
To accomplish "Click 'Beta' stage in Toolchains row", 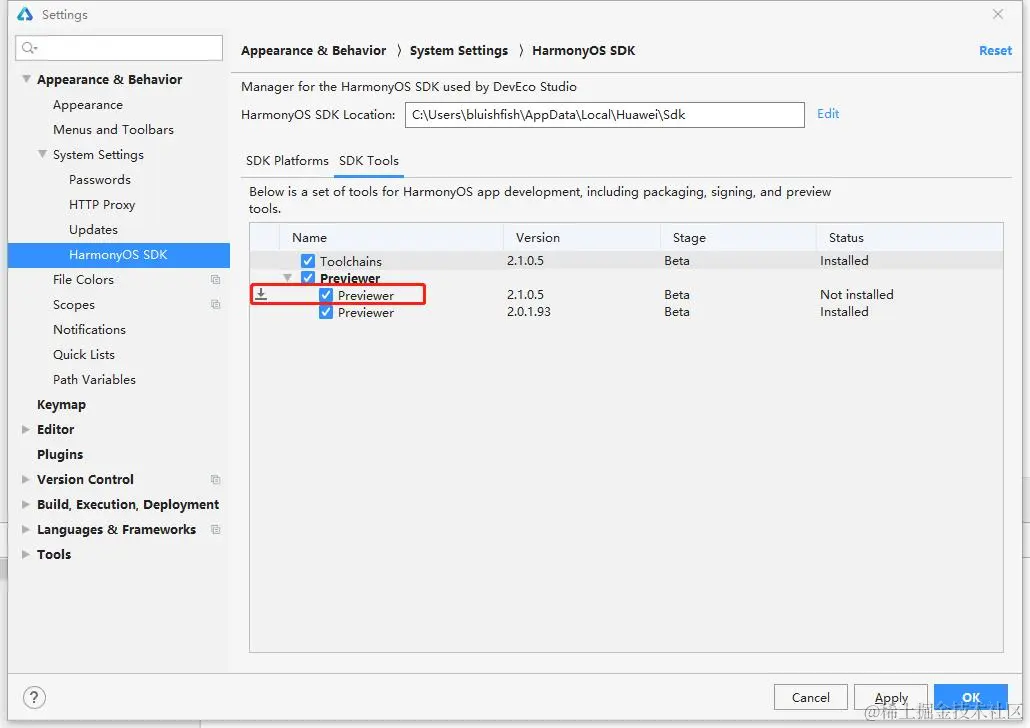I will pyautogui.click(x=677, y=260).
